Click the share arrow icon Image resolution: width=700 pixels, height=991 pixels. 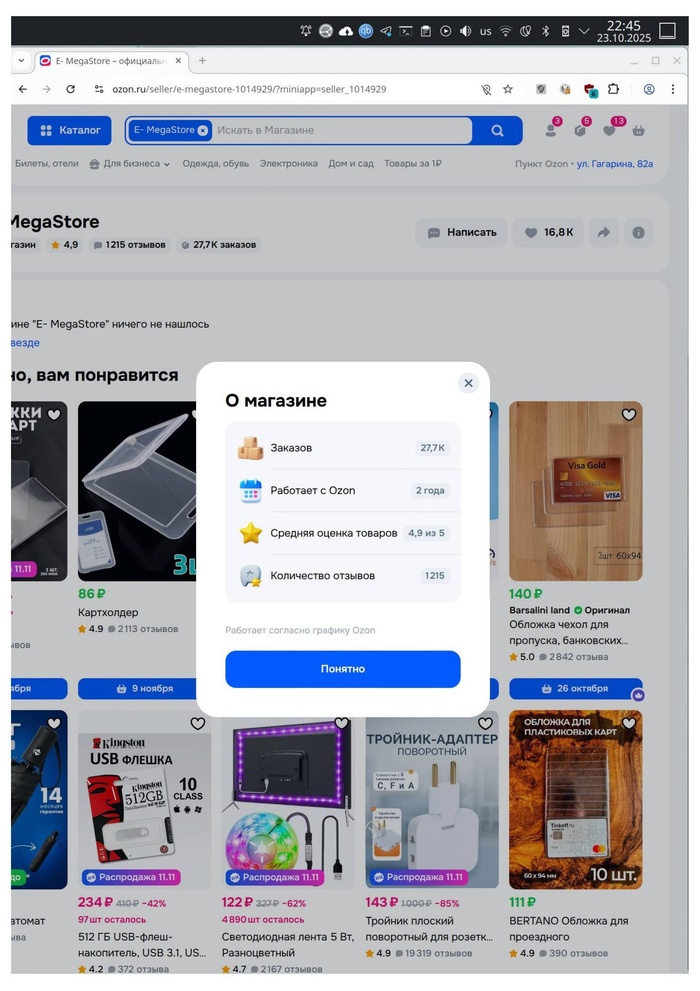603,232
